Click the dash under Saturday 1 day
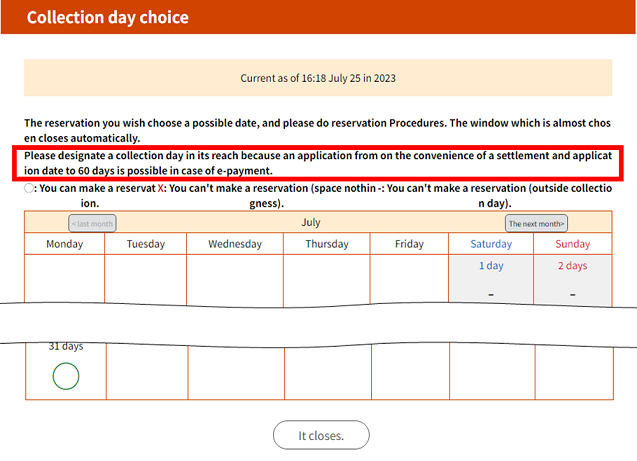This screenshot has width=637, height=461. click(x=491, y=294)
